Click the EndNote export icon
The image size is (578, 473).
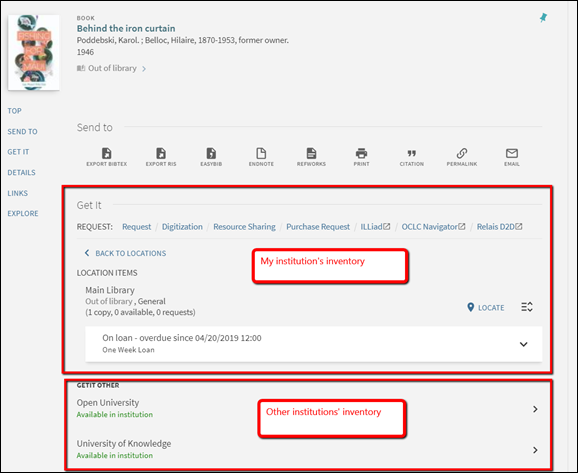pyautogui.click(x=261, y=153)
